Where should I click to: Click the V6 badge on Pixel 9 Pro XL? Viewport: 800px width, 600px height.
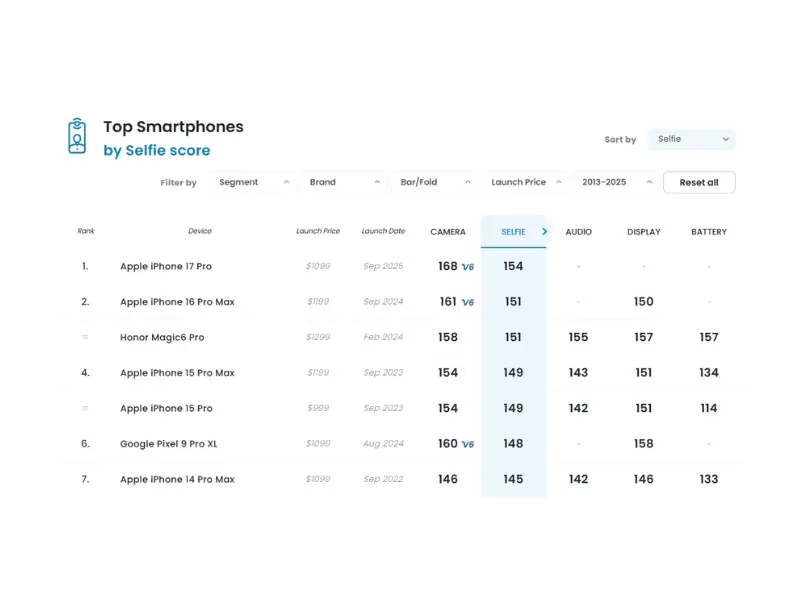pyautogui.click(x=467, y=444)
